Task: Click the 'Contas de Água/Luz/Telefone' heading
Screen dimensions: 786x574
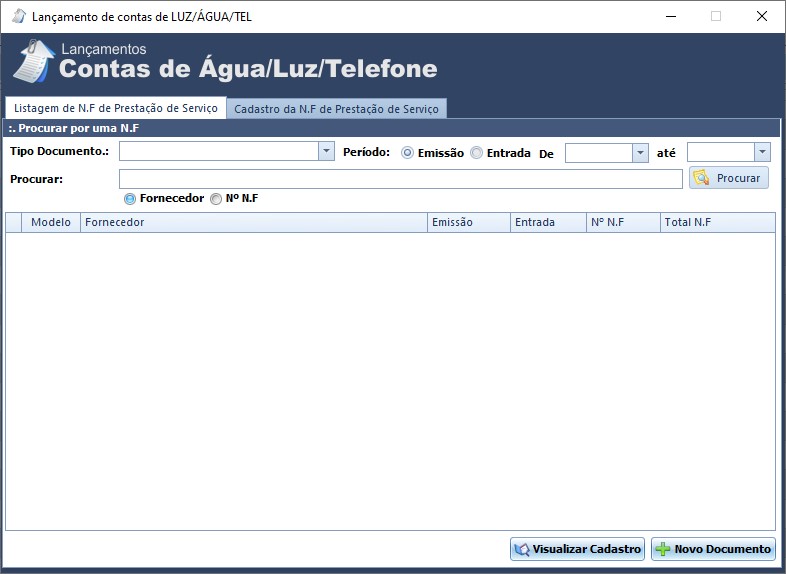Action: point(248,69)
